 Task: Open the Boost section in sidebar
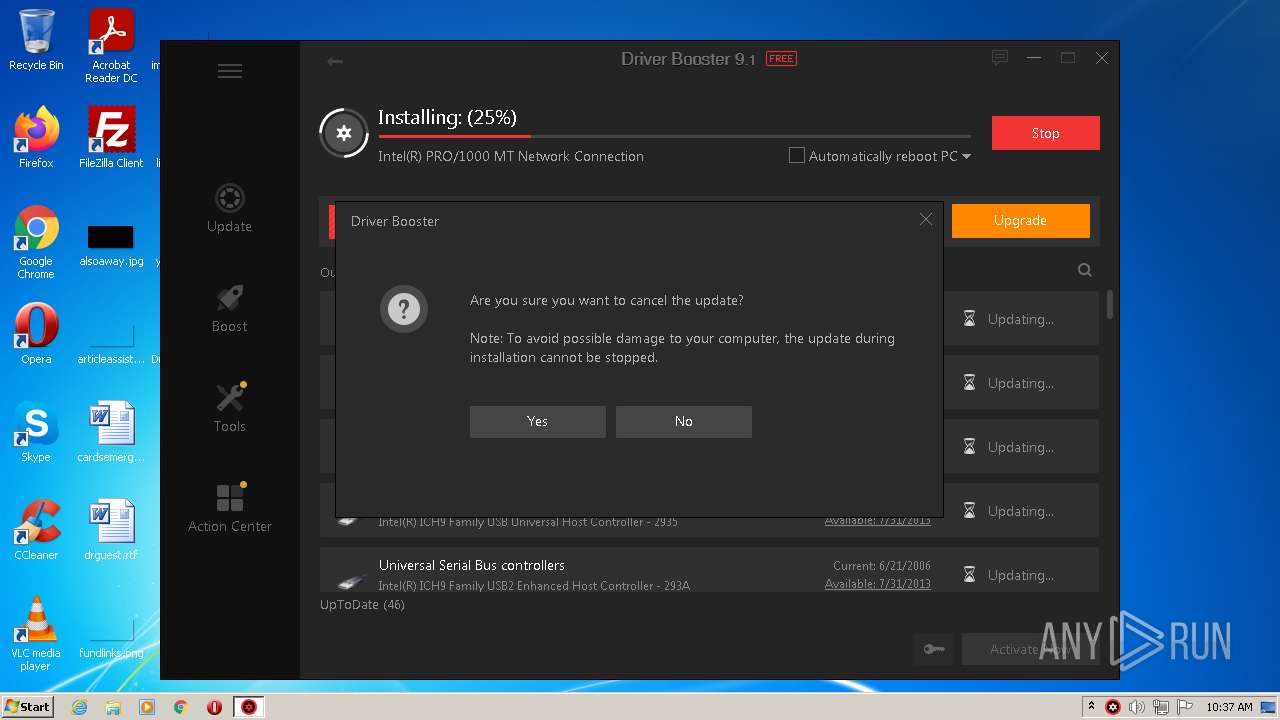(x=229, y=308)
